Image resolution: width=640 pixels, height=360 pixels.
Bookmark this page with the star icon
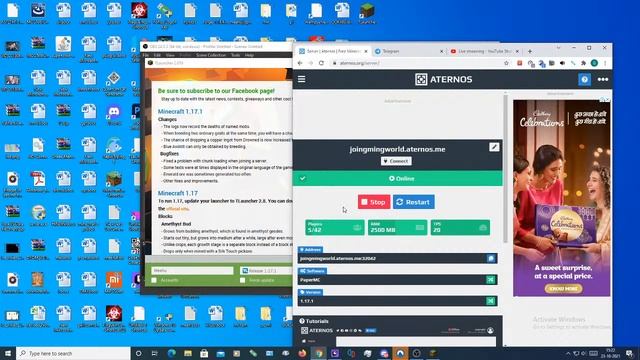pos(507,63)
